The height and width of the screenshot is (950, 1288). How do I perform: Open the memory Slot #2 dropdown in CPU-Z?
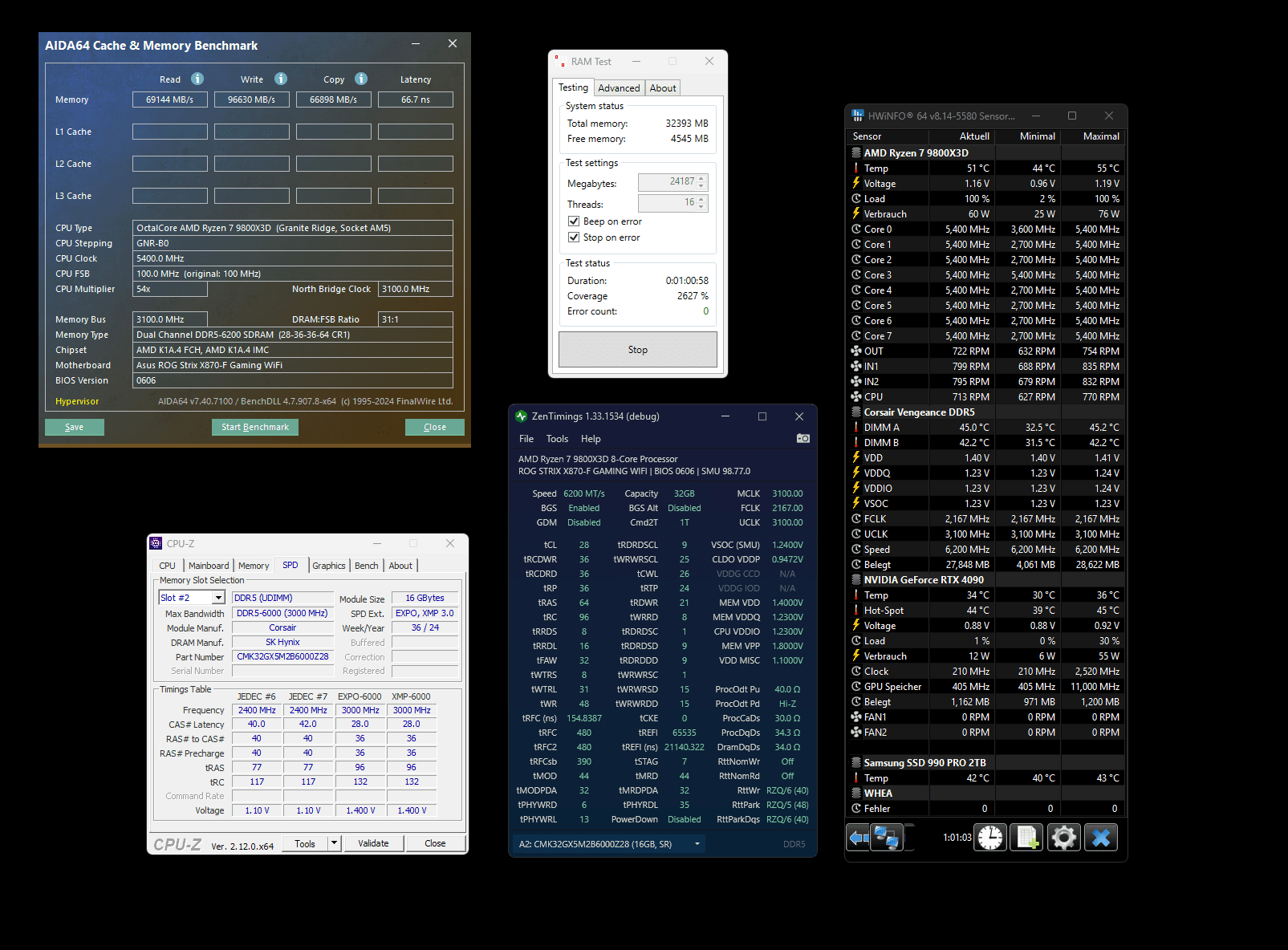pos(218,598)
